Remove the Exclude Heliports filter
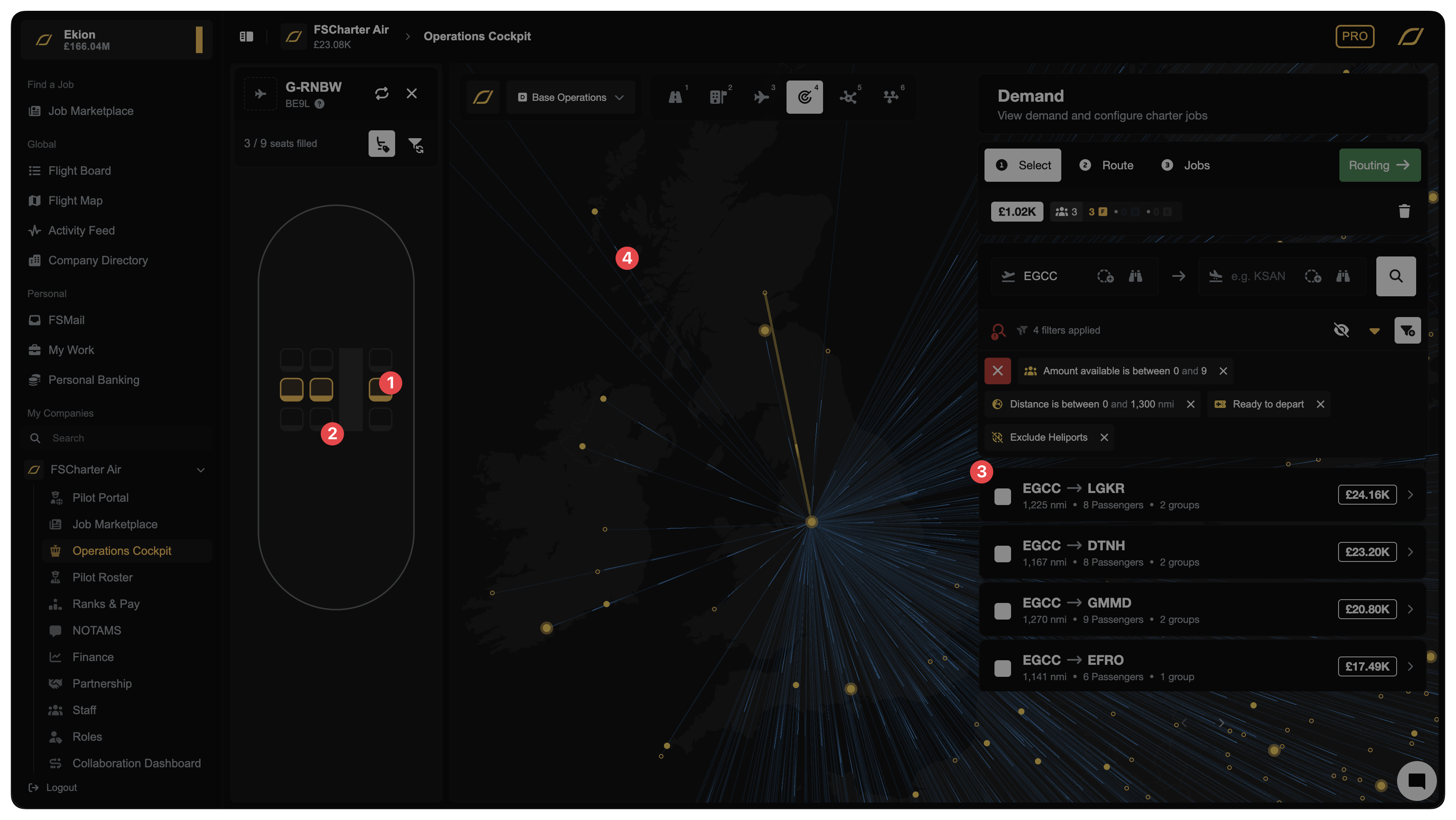 pos(1104,437)
